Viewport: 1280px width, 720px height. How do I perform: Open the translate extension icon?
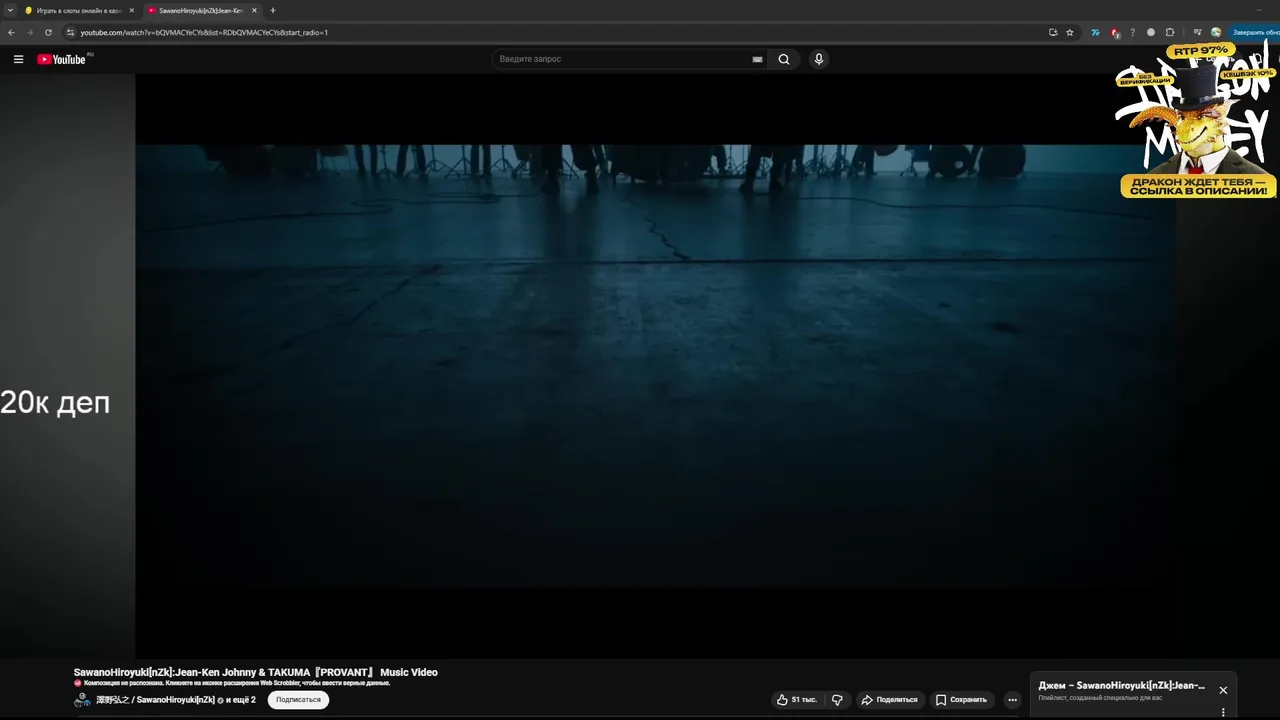click(x=1096, y=32)
